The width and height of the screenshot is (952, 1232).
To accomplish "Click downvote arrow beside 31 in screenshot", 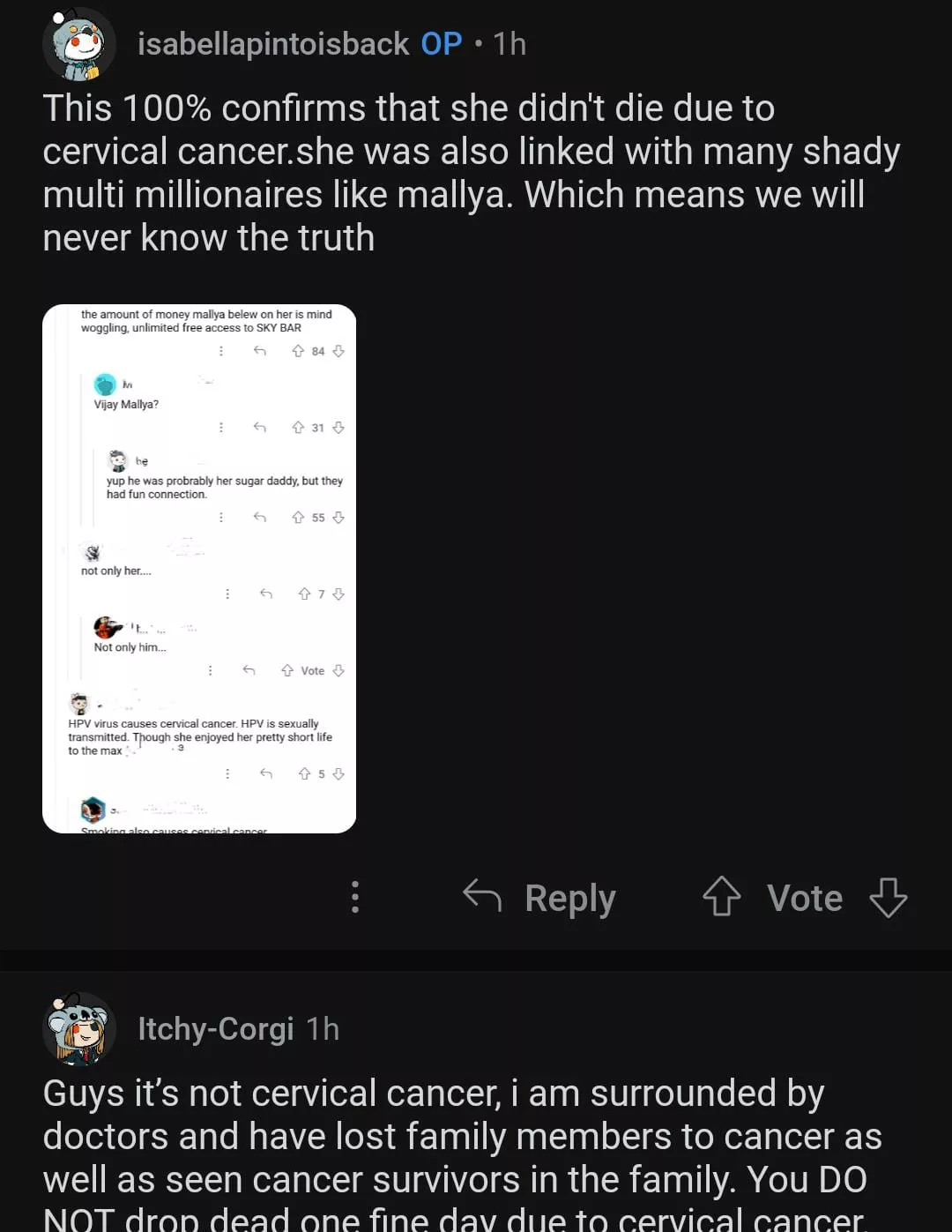I will click(x=338, y=428).
